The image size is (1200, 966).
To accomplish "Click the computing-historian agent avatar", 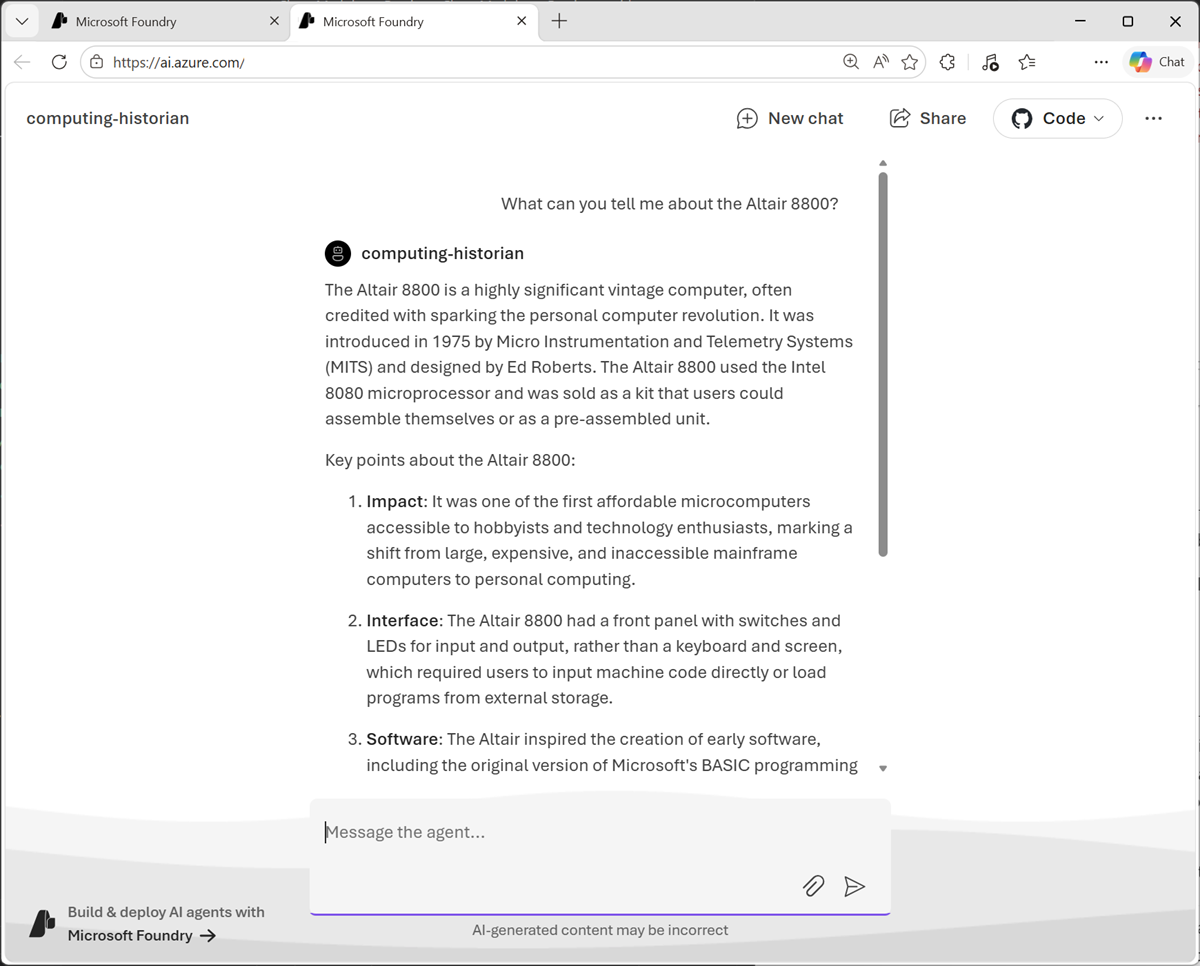I will [337, 253].
